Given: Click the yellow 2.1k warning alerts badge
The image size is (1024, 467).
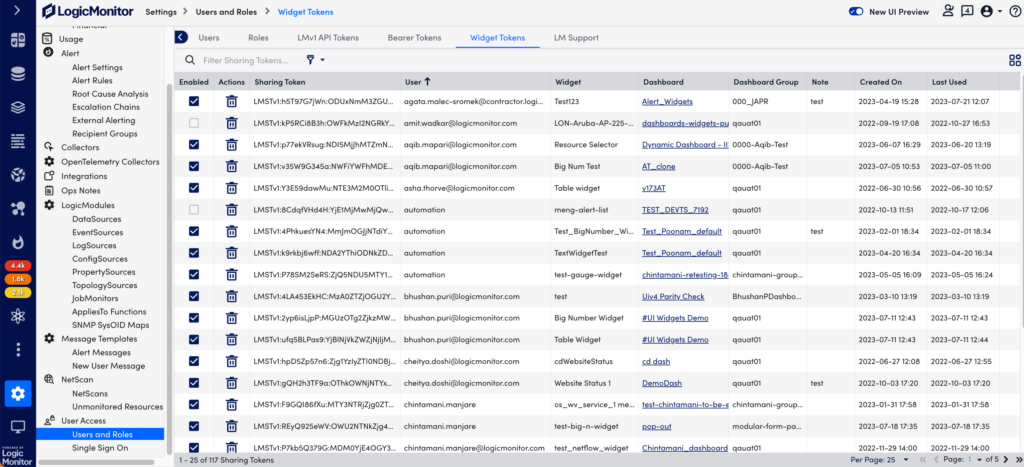Looking at the screenshot, I should [18, 293].
